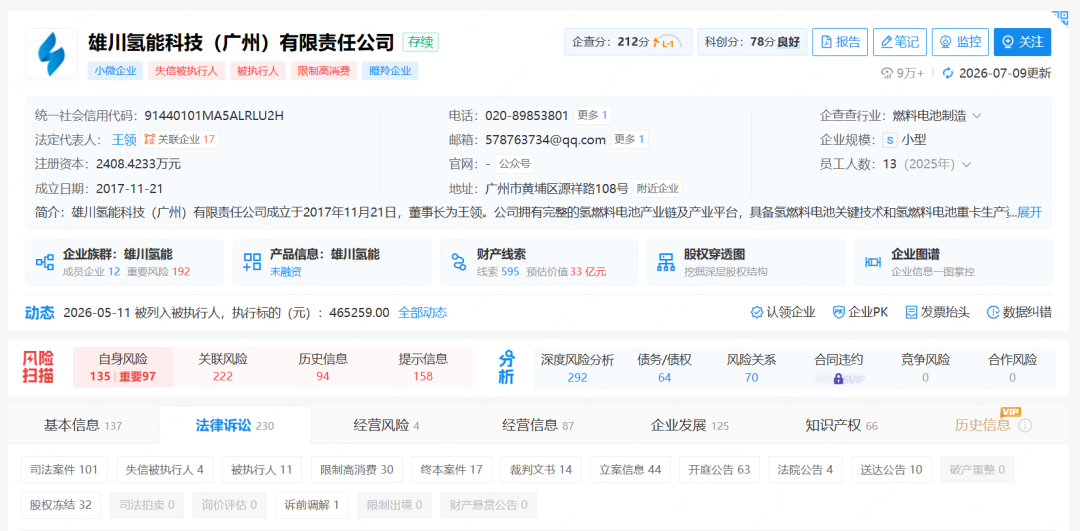Select 自身风险 135 risk tab
This screenshot has width=1080, height=531.
tap(123, 367)
